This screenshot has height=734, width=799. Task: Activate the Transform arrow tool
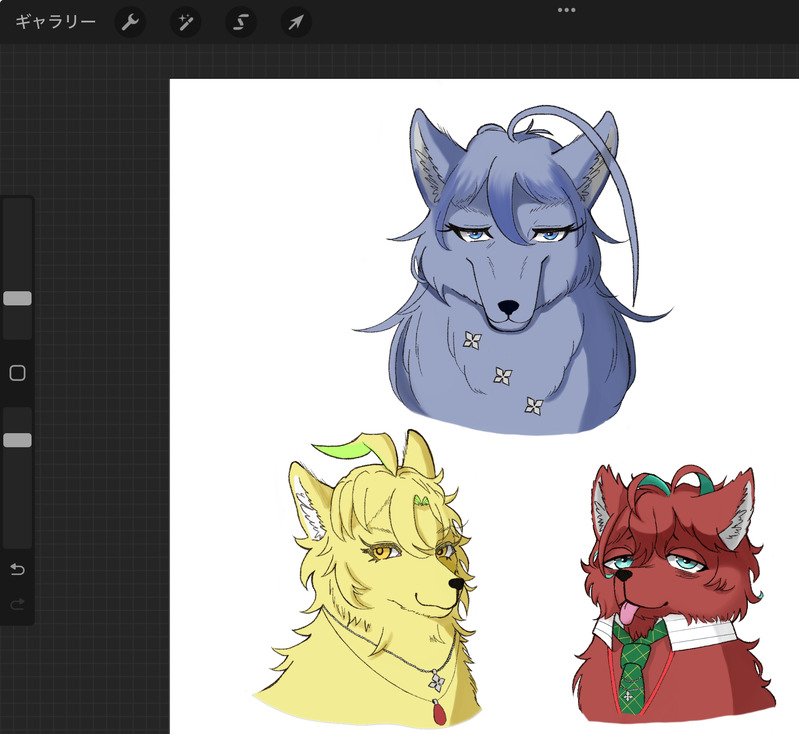tap(296, 22)
